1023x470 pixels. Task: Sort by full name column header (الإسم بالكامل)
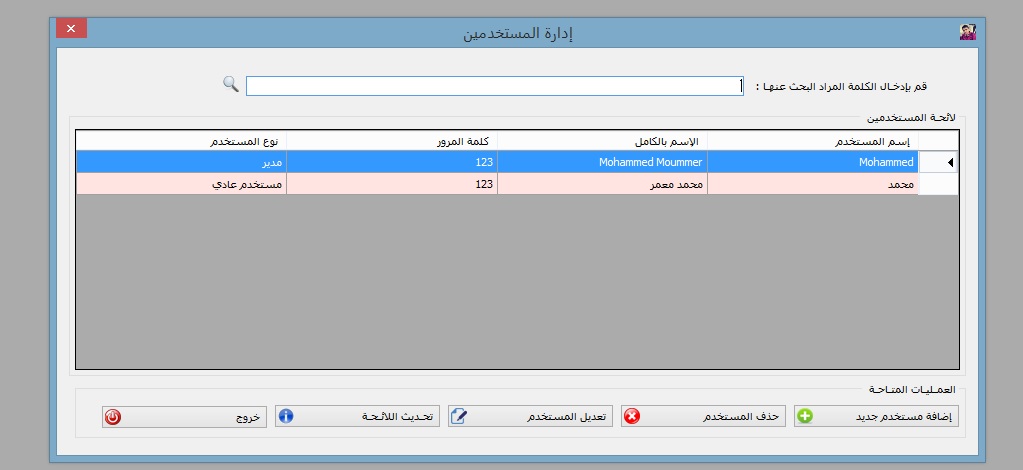(602, 141)
